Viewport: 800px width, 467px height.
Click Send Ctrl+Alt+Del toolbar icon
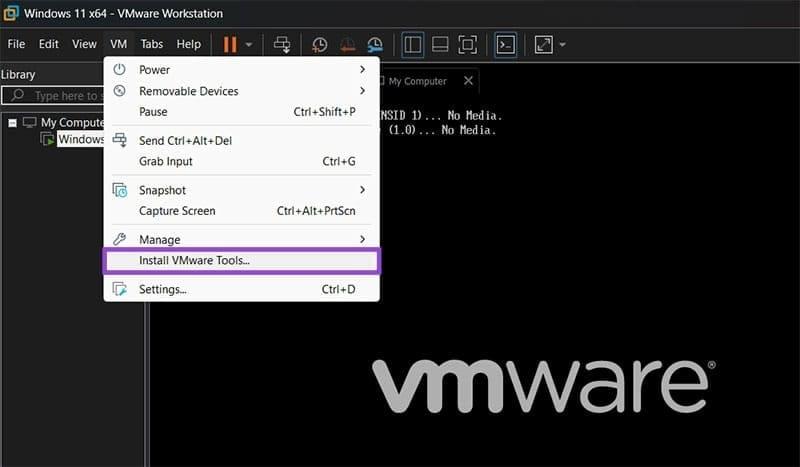coord(282,44)
